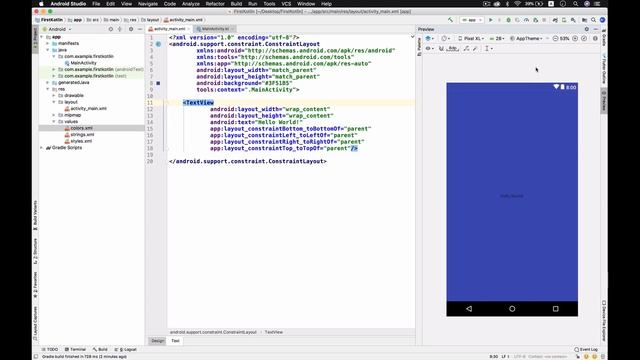640x360 pixels.
Task: Open the design surface layers dropdown
Action: tap(430, 38)
